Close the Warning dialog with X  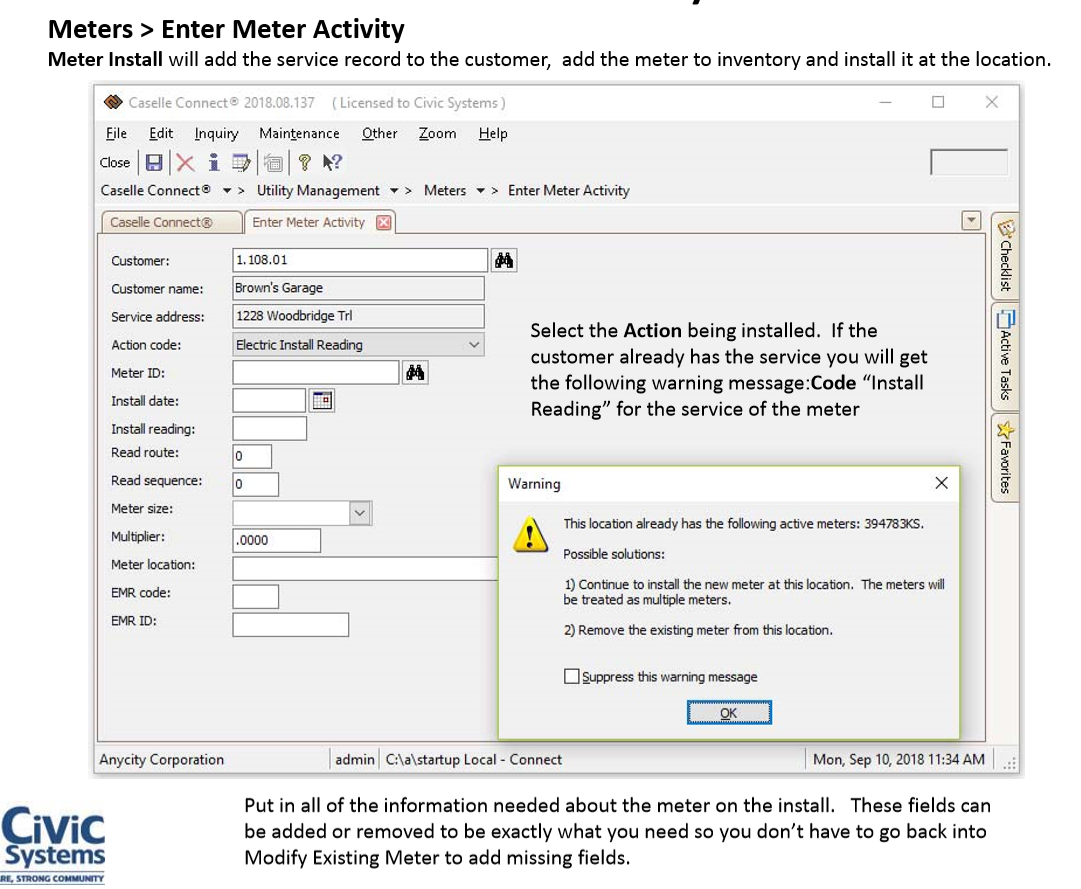coord(941,483)
